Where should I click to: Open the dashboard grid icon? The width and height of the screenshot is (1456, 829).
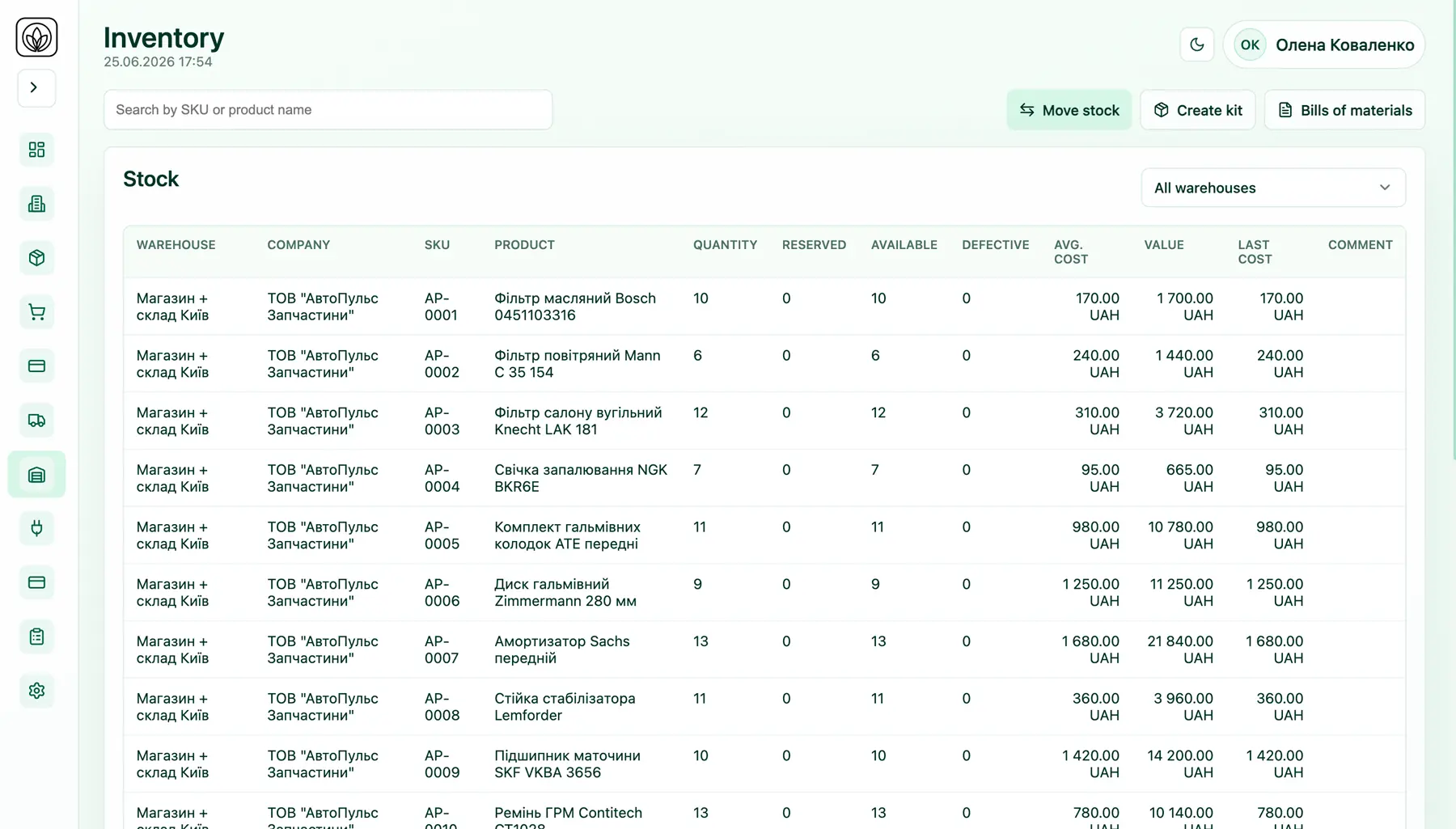point(36,150)
